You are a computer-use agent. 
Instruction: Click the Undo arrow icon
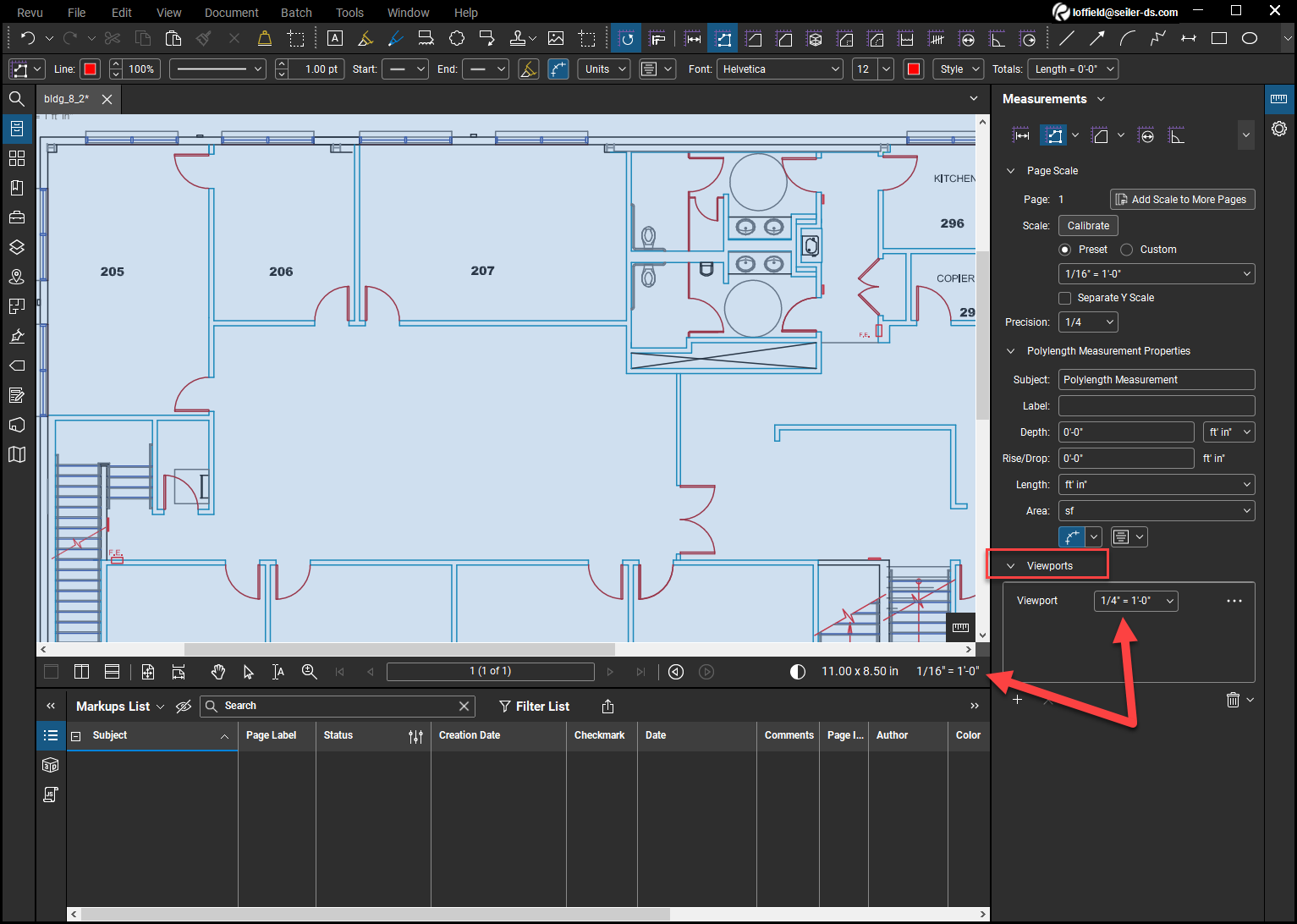click(28, 38)
